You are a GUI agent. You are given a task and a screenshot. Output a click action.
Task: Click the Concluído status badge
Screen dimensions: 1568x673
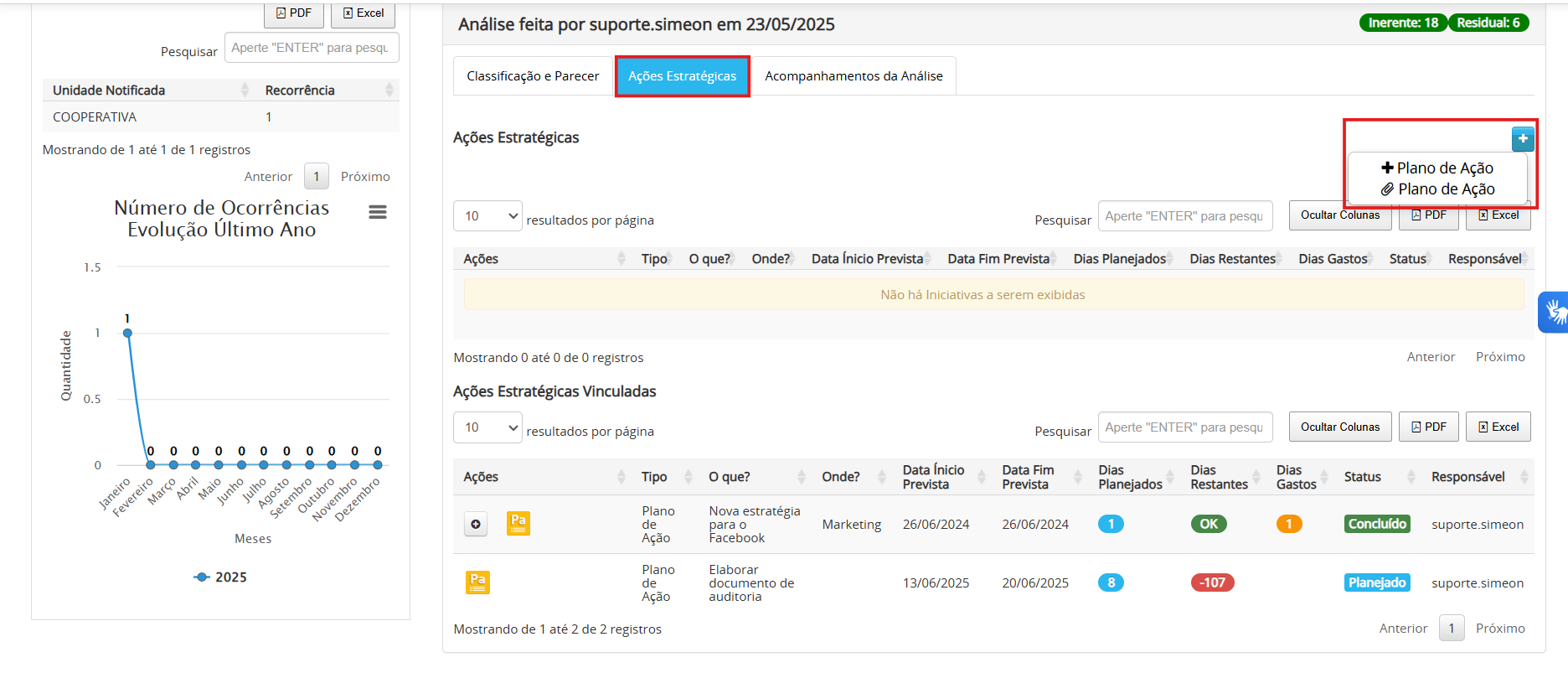1377,524
